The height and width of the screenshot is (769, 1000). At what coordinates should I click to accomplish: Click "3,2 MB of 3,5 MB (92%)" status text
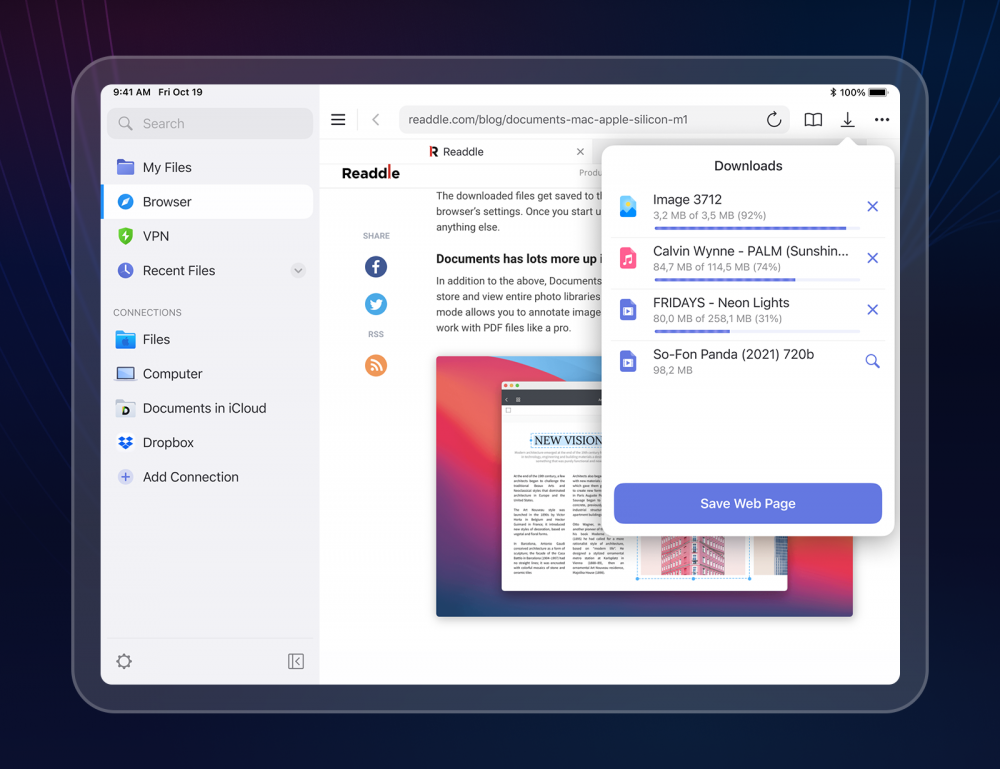click(x=709, y=216)
